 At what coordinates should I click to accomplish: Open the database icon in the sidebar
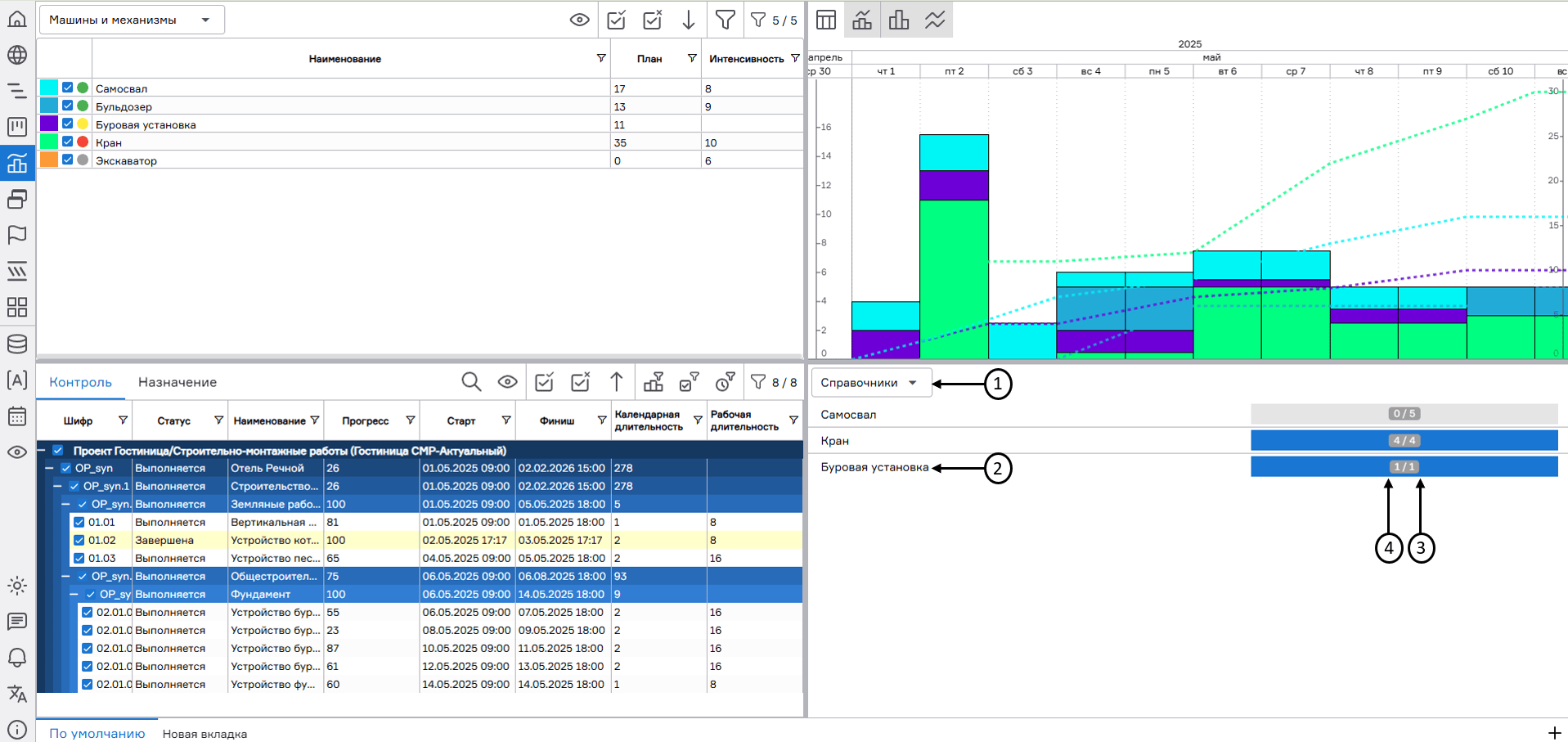17,344
